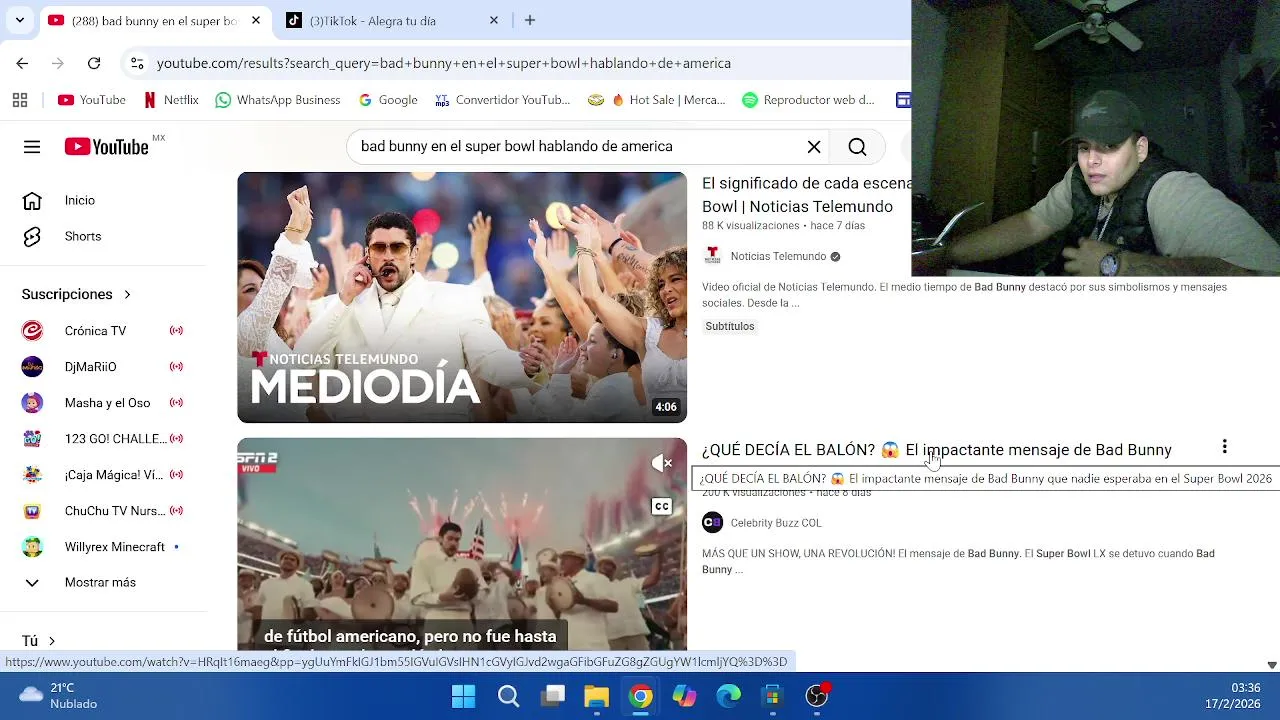The height and width of the screenshot is (720, 1280).
Task: Close the TikTok browser tab
Action: click(x=494, y=20)
